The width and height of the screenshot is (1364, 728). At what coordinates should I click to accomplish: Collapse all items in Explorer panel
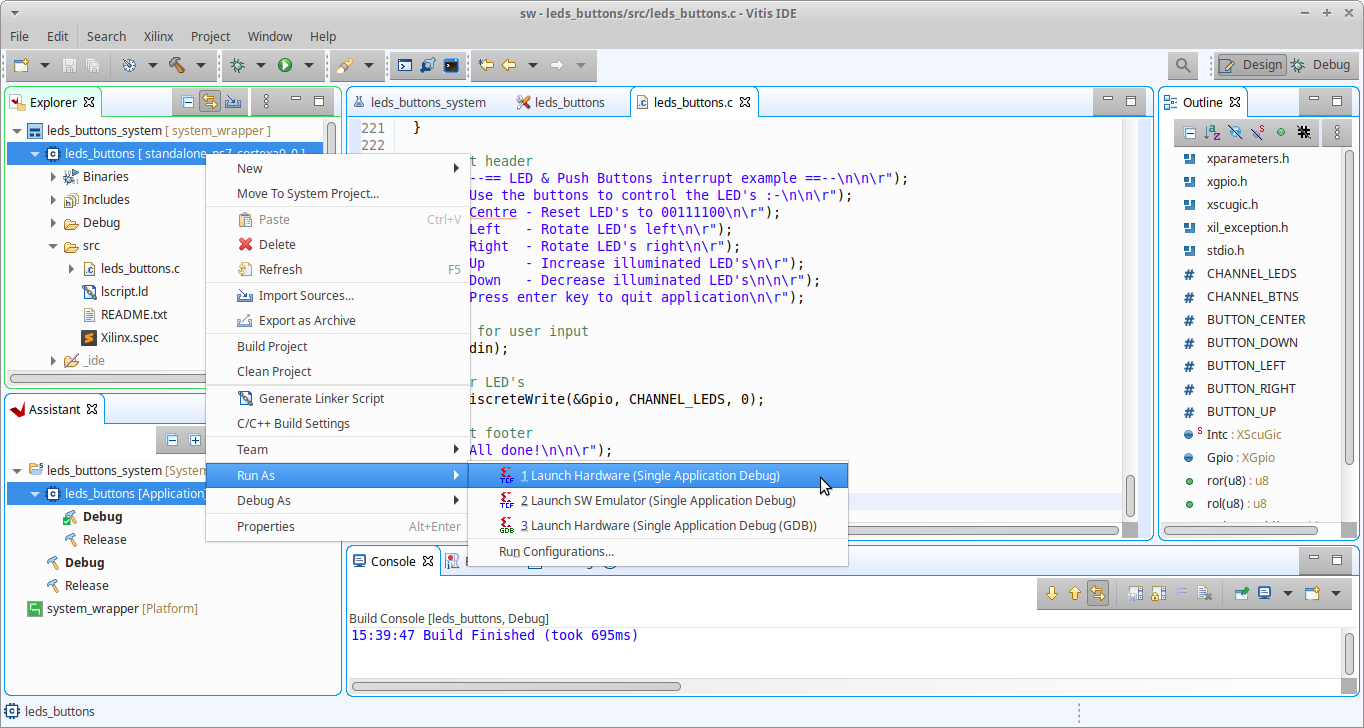(x=187, y=102)
